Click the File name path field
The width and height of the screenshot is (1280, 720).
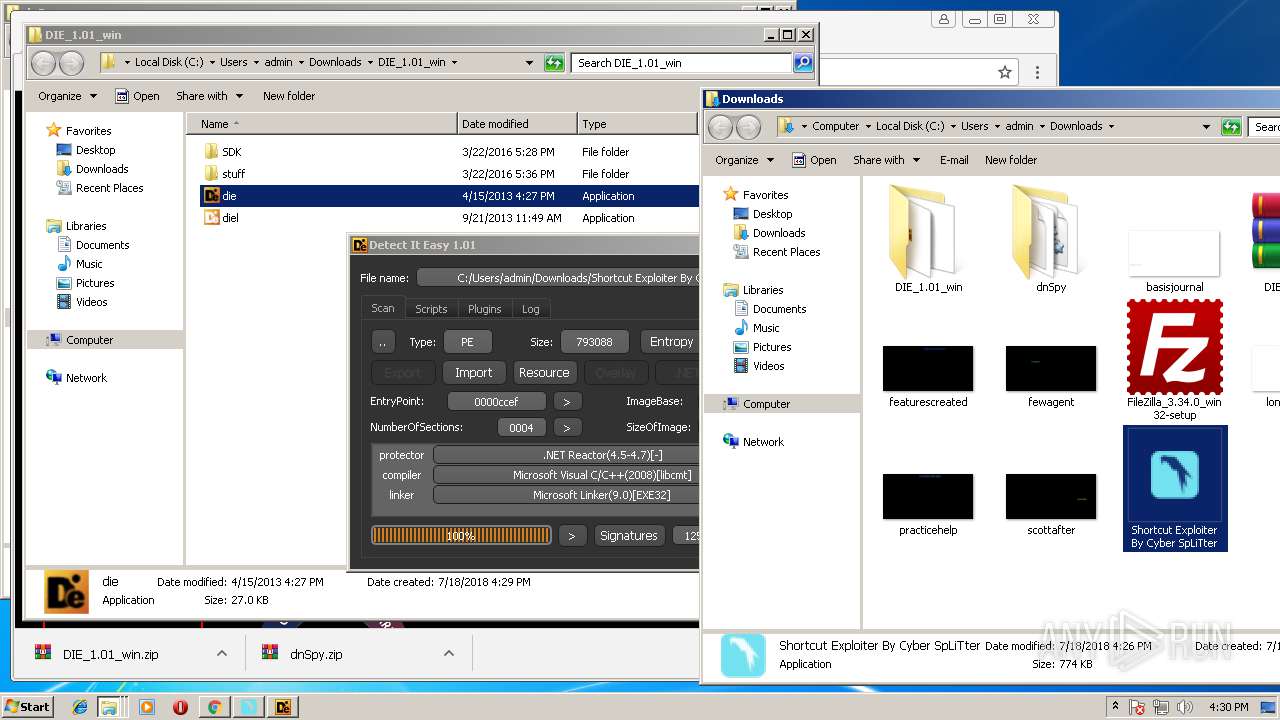(558, 278)
